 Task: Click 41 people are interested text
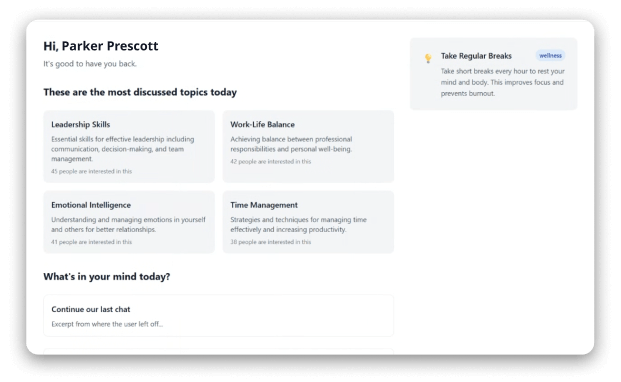91,242
